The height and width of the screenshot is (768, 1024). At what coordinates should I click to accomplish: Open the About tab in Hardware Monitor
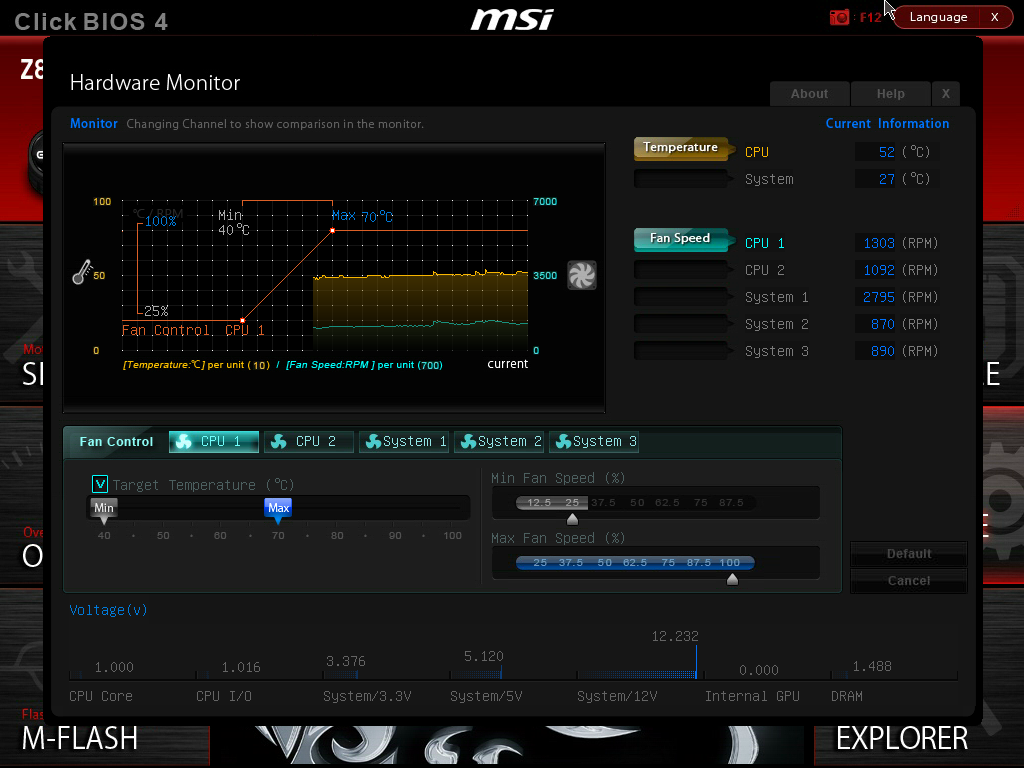click(809, 94)
